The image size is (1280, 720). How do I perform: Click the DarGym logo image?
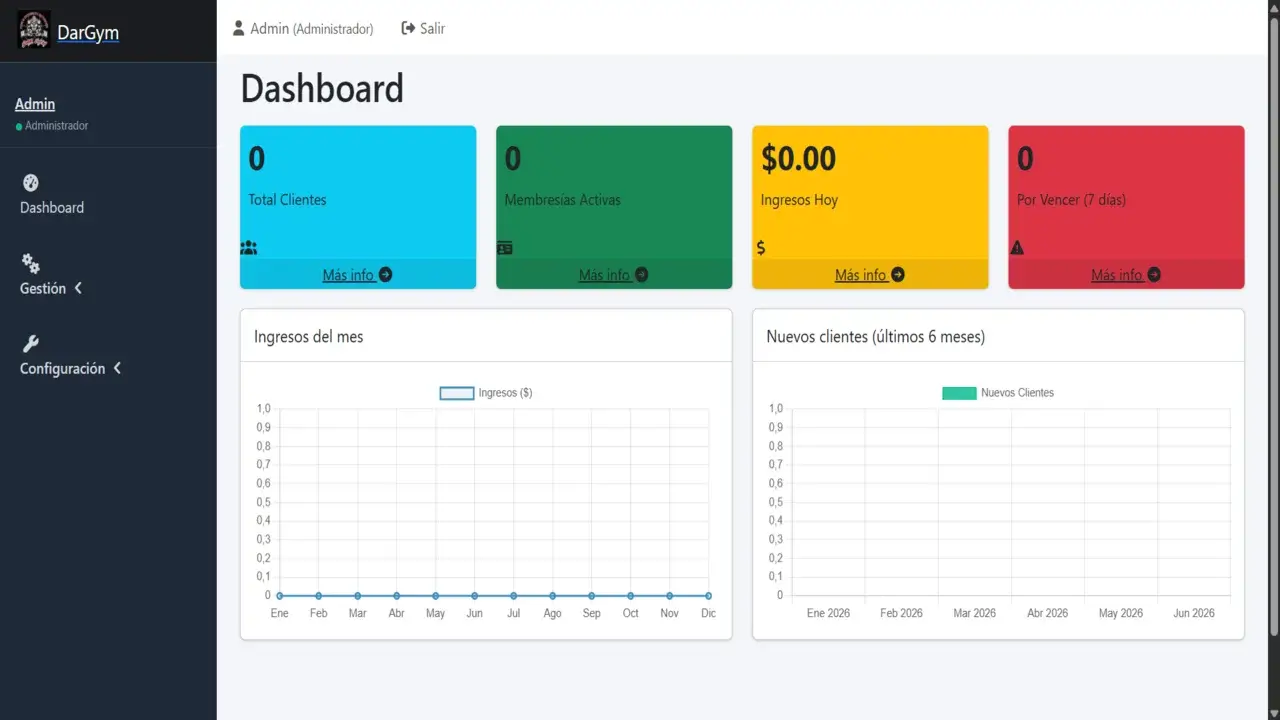(34, 31)
